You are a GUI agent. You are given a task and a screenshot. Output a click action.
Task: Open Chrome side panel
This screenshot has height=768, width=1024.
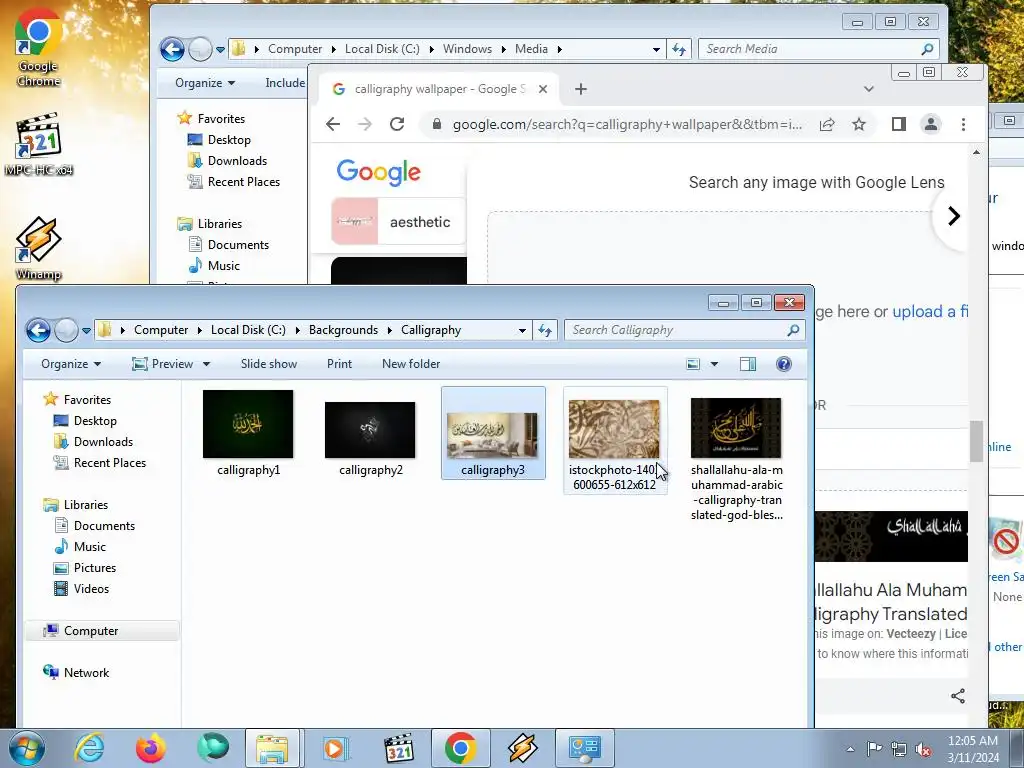tap(899, 124)
